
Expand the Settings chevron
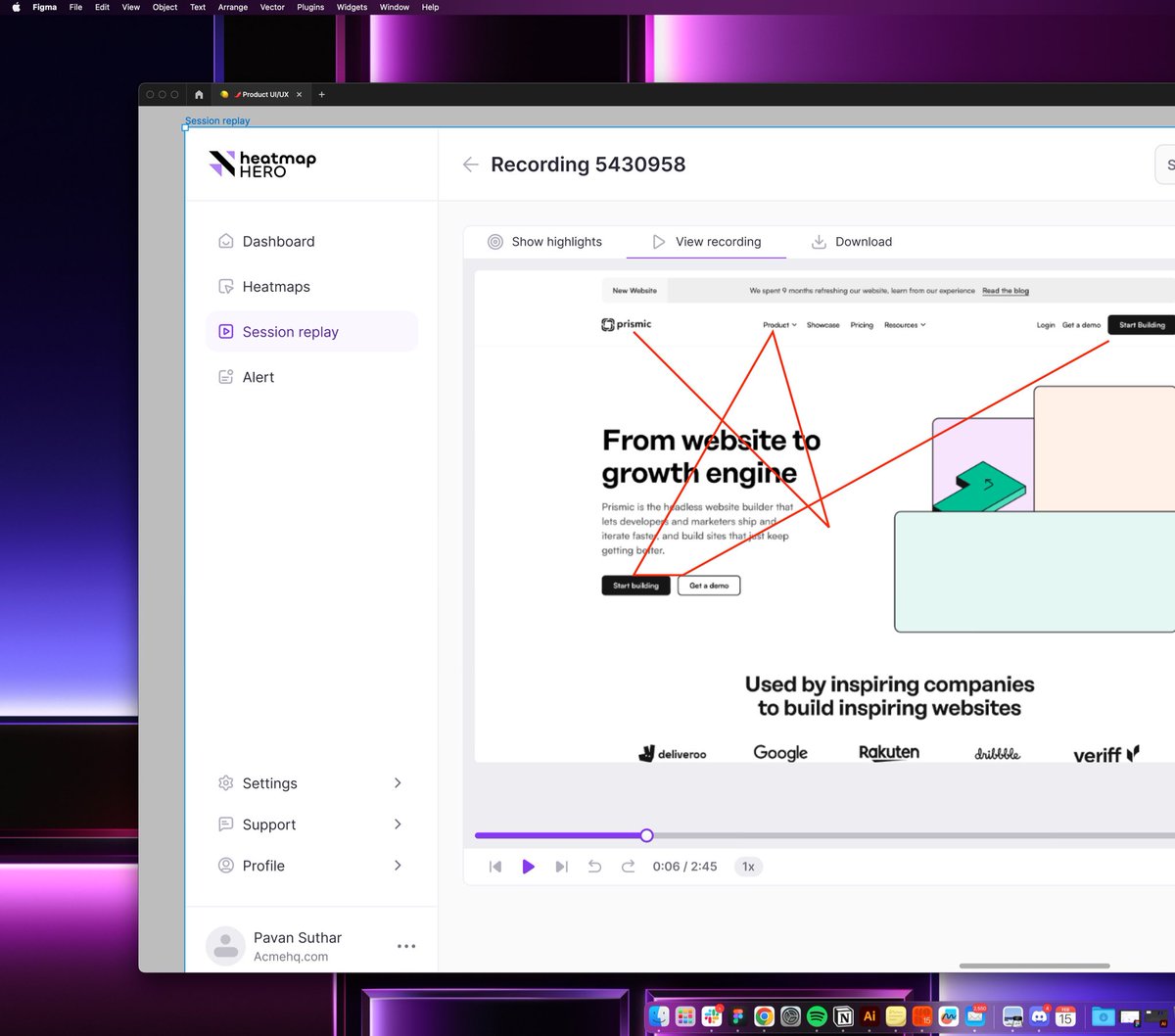click(398, 782)
